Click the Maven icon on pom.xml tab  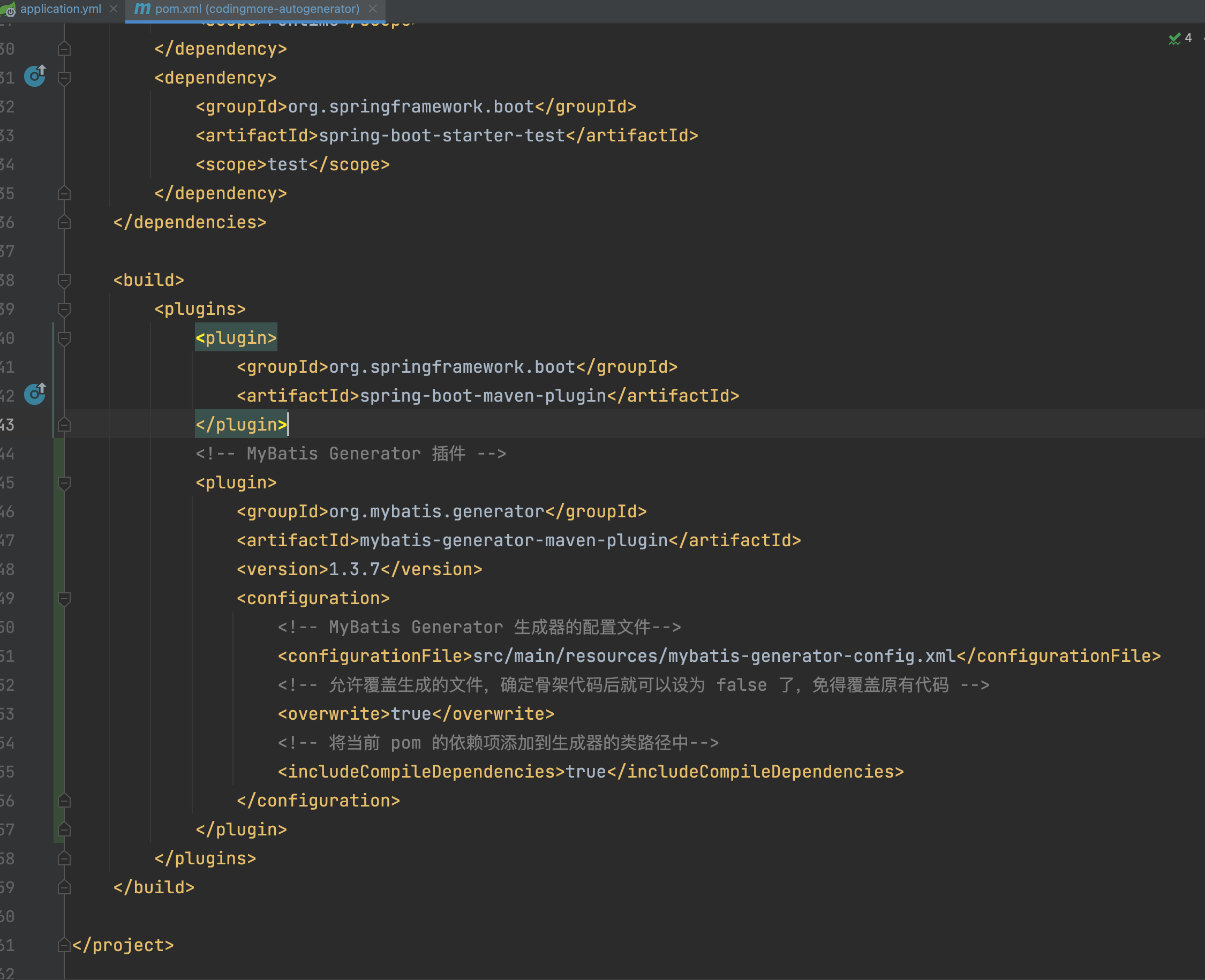pos(143,9)
